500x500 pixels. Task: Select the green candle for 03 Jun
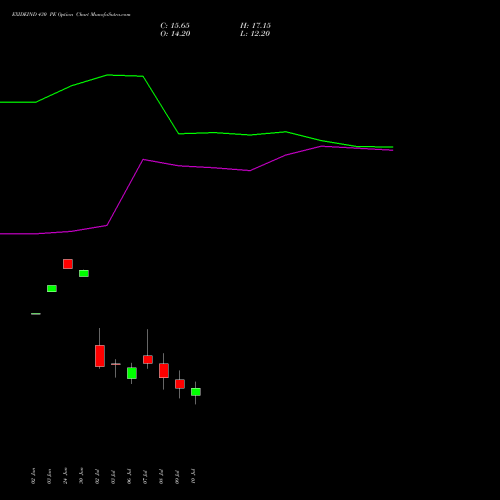(x=52, y=288)
